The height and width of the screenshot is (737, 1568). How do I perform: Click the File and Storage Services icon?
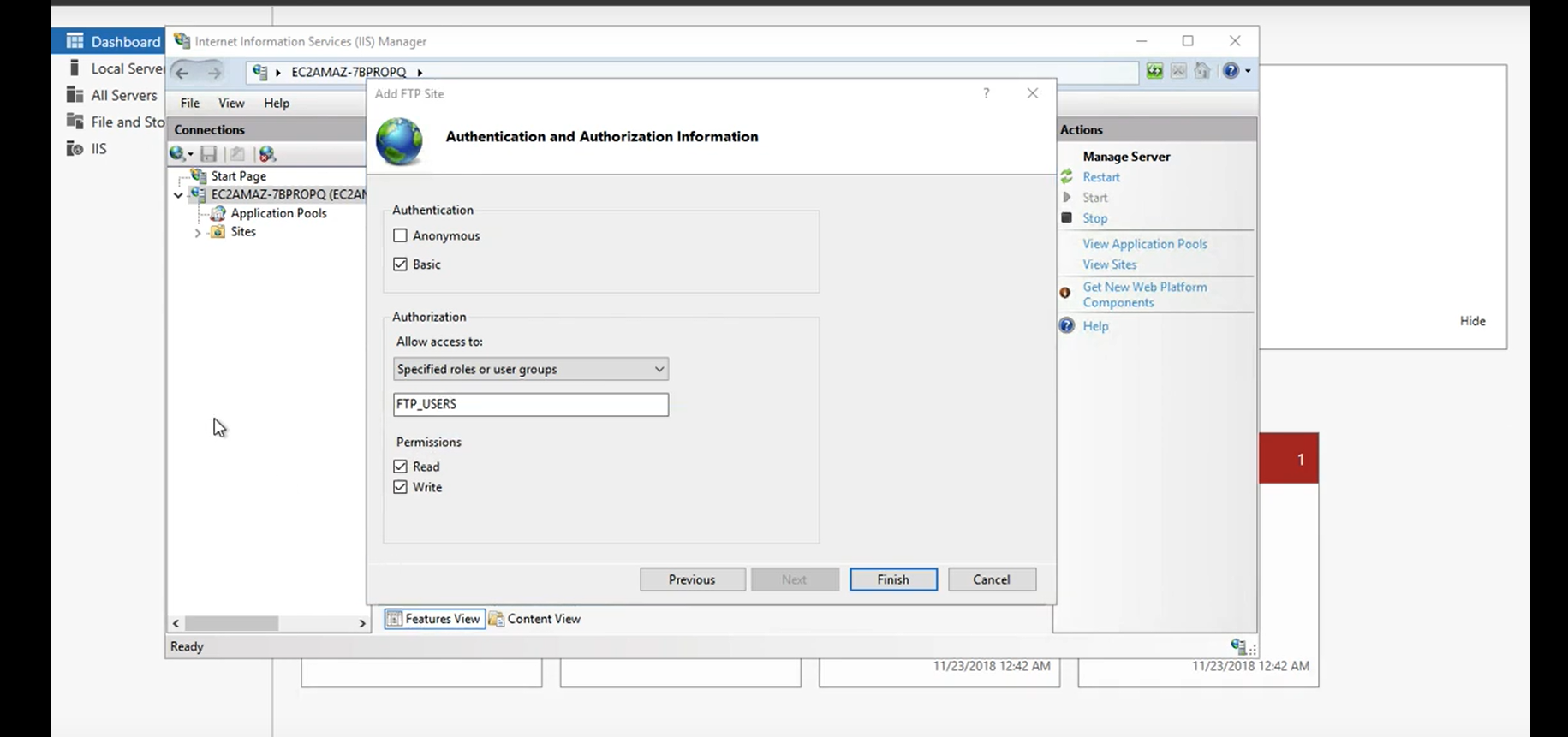coord(75,121)
